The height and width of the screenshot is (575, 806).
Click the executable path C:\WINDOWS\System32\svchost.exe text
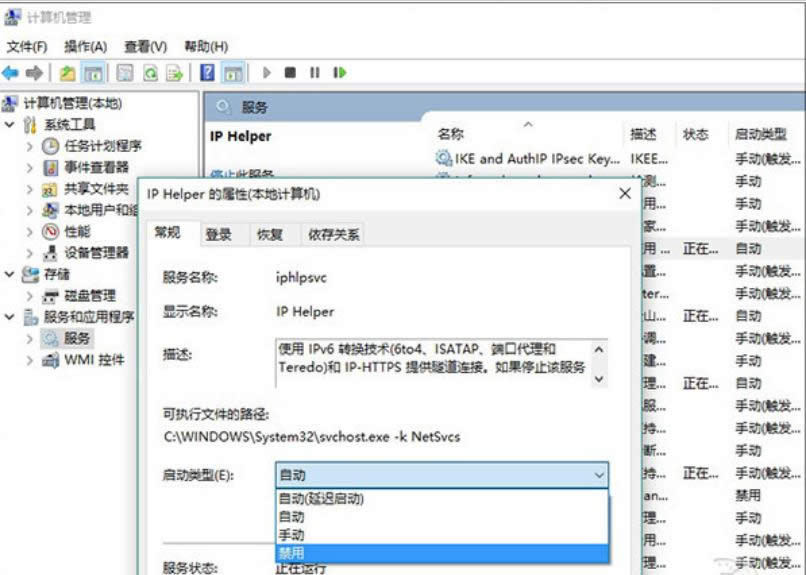click(x=312, y=437)
